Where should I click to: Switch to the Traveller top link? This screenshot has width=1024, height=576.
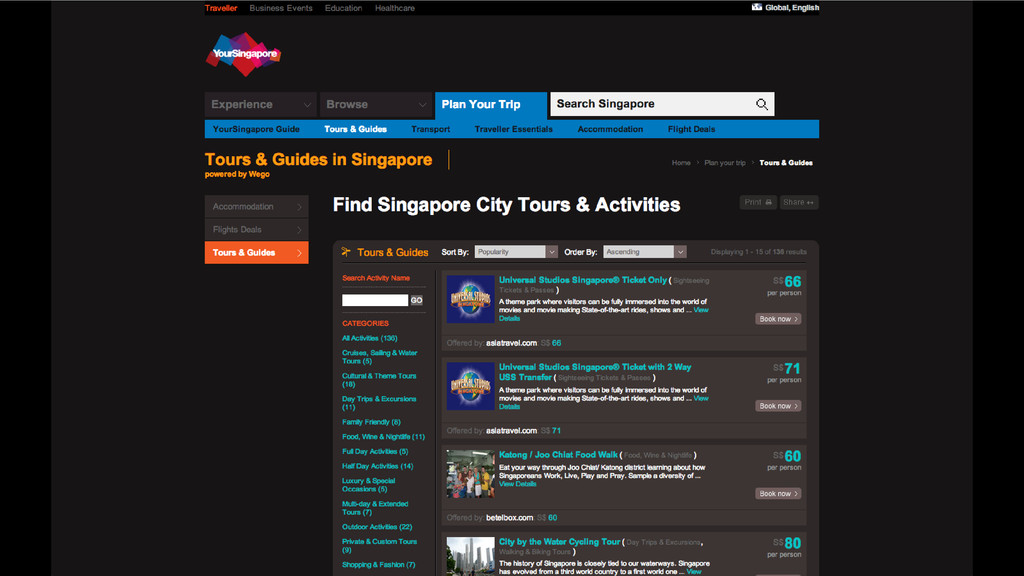pyautogui.click(x=221, y=8)
